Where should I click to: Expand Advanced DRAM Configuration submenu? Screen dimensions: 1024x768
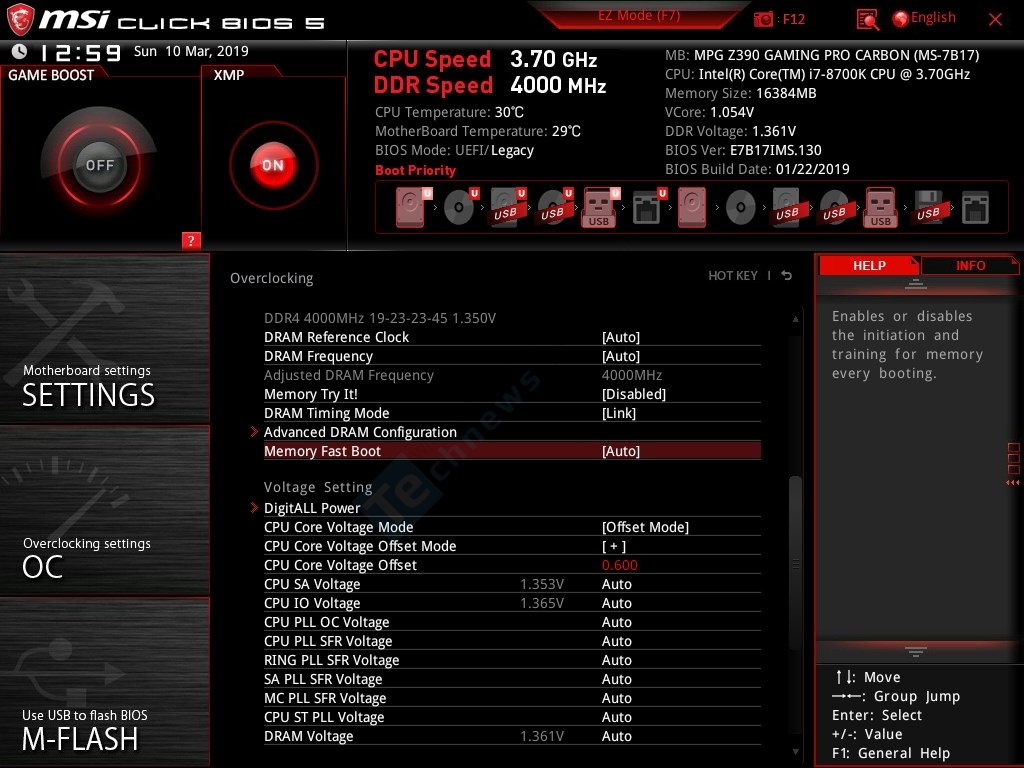point(360,432)
